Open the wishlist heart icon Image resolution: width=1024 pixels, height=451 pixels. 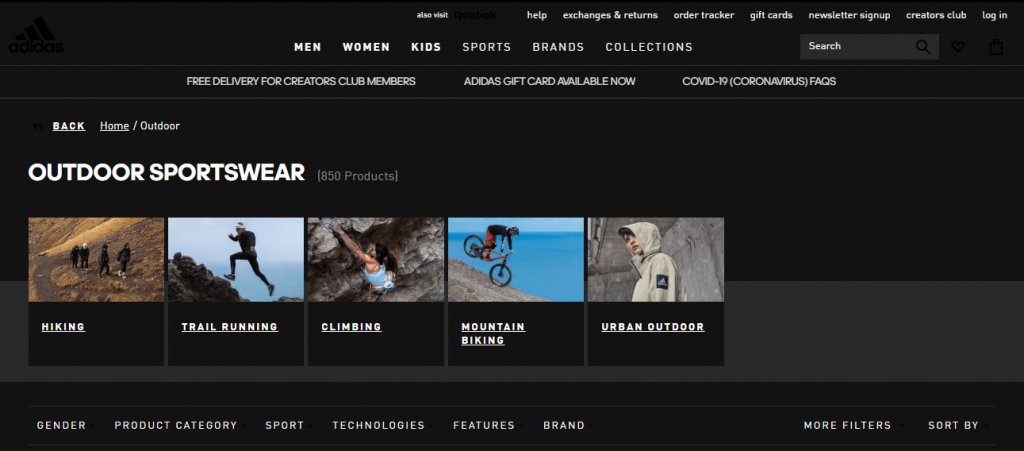(x=958, y=46)
